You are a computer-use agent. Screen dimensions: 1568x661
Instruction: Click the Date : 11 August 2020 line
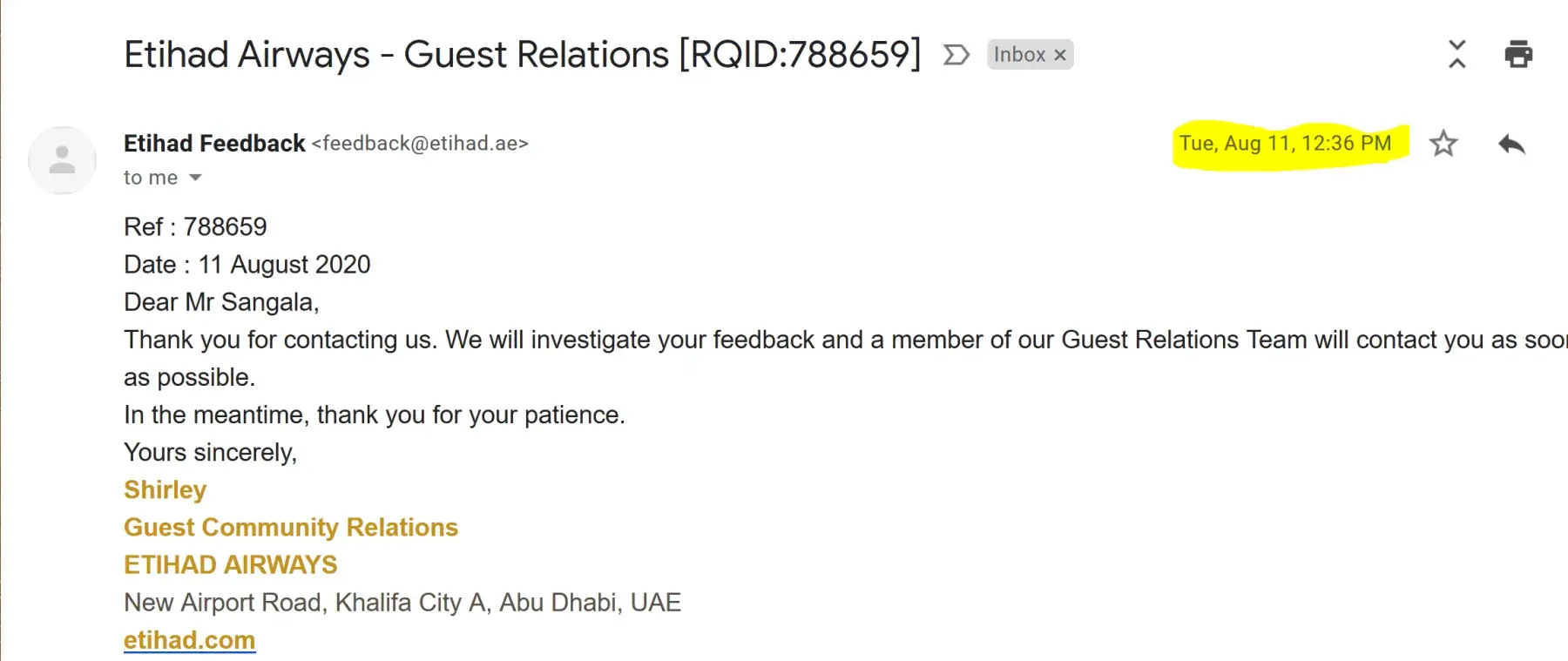pos(247,265)
